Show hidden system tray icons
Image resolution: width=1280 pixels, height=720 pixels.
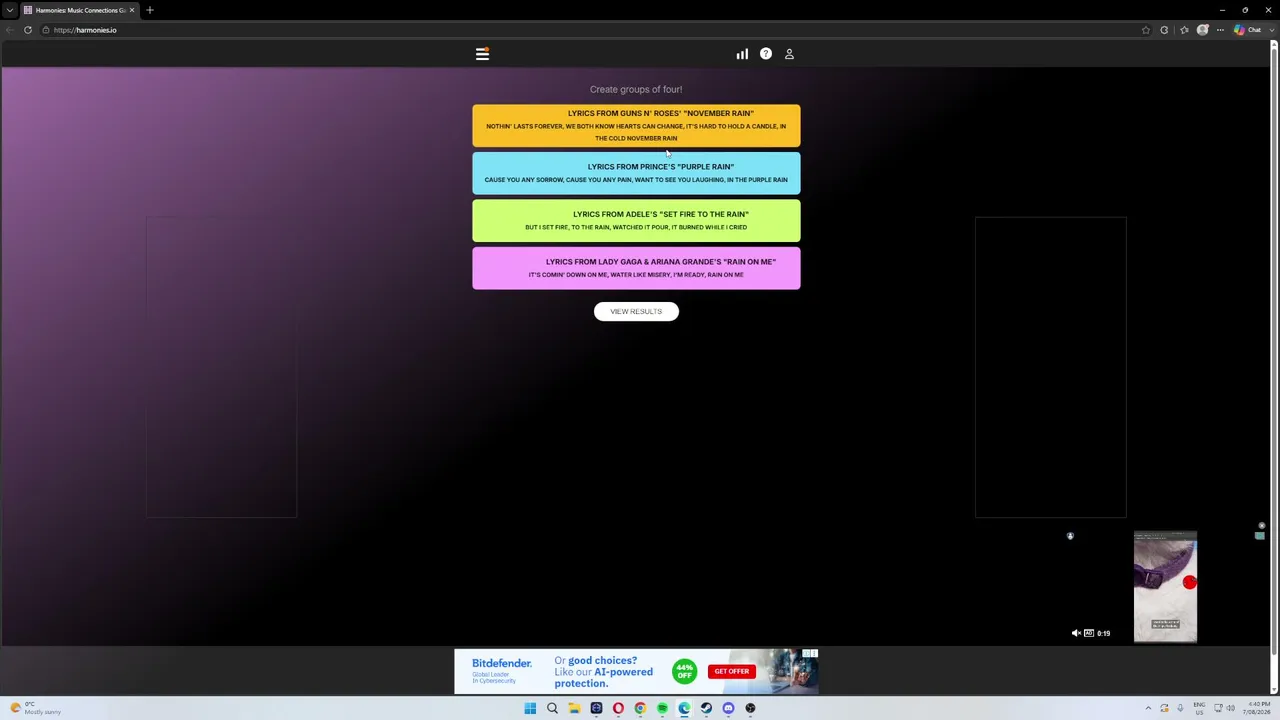point(1148,708)
